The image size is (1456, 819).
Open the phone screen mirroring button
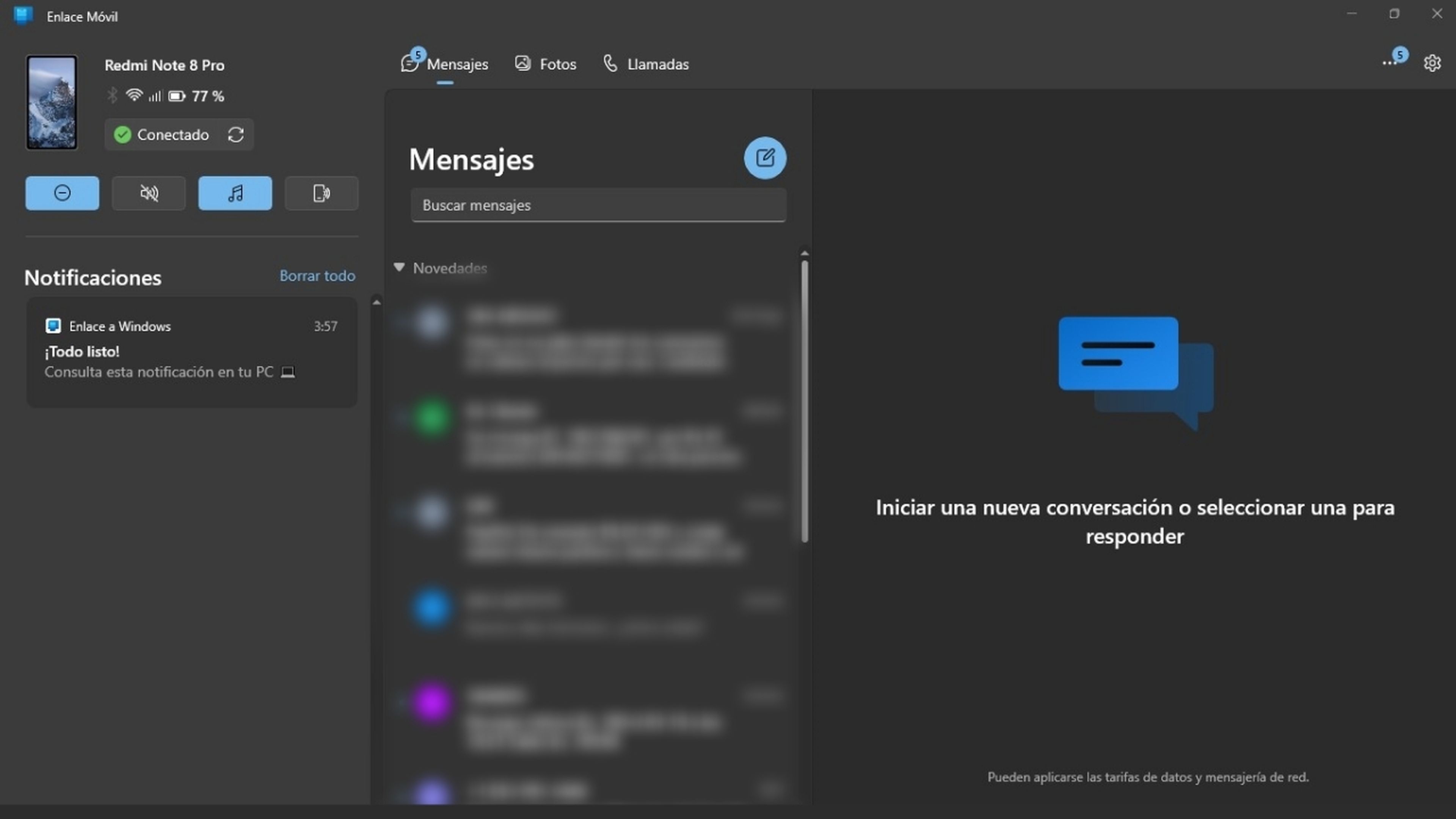click(x=322, y=193)
